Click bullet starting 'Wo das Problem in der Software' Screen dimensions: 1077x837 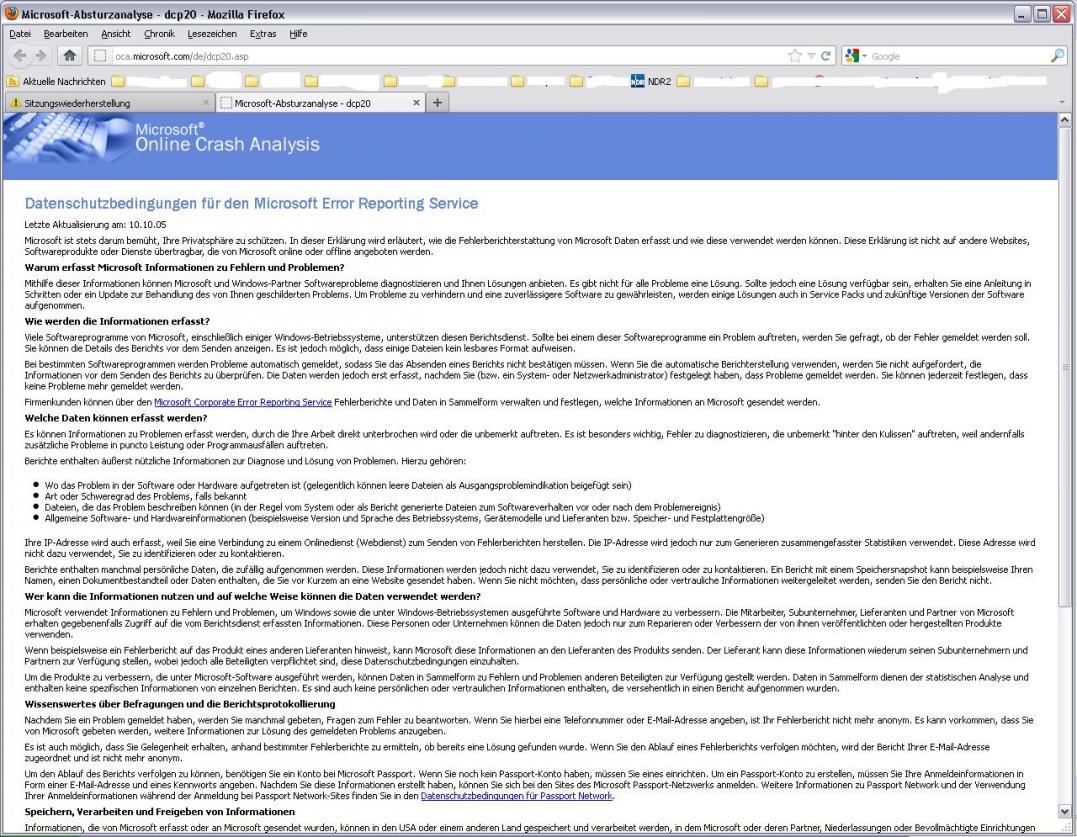338,485
